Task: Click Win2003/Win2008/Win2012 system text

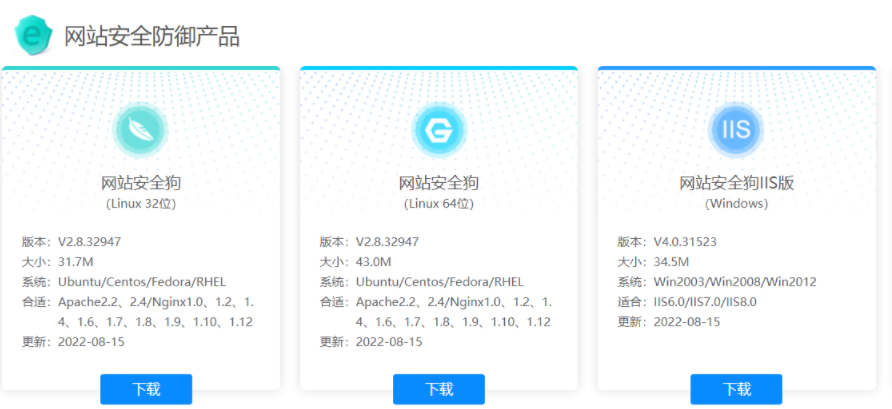Action: [x=735, y=282]
